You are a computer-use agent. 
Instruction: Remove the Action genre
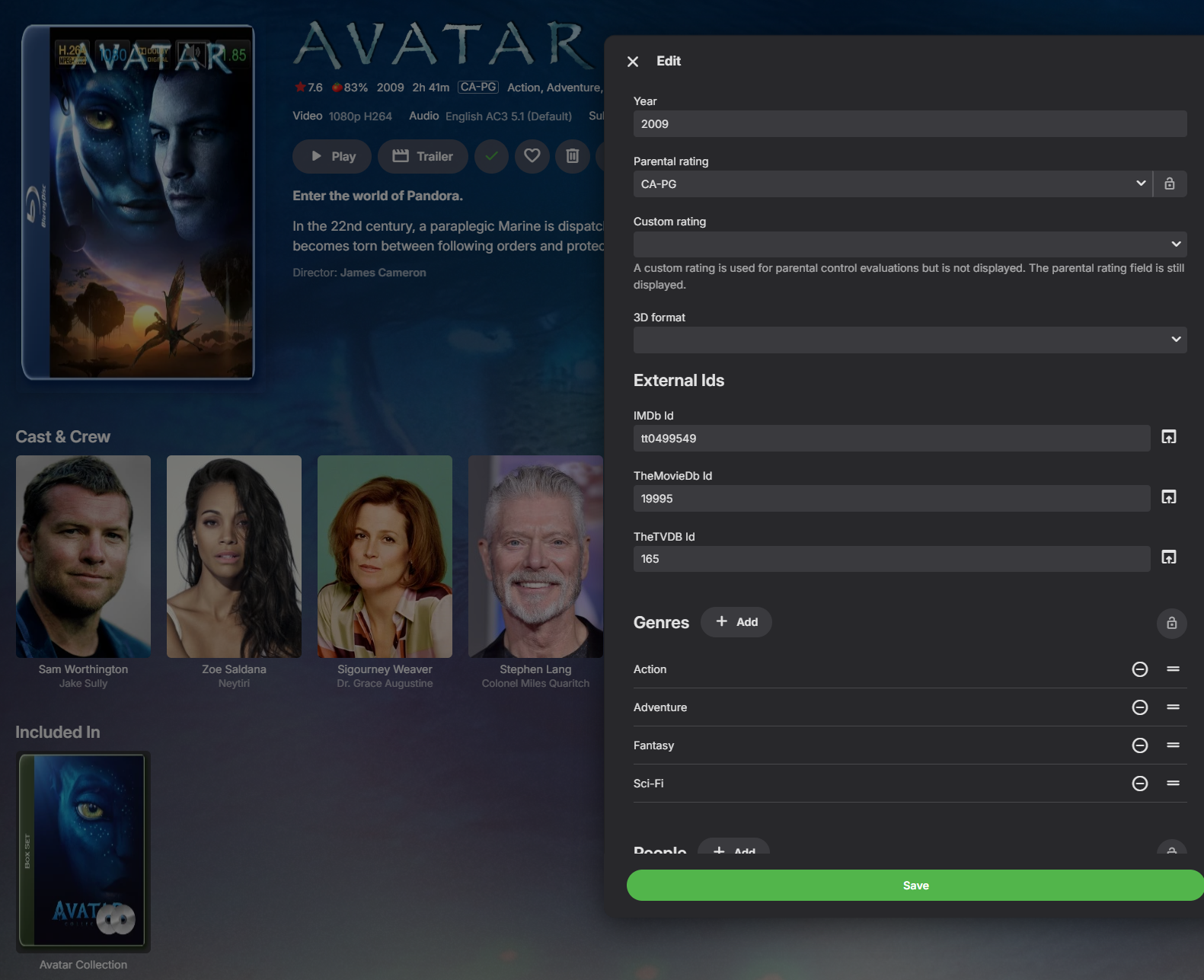1140,669
